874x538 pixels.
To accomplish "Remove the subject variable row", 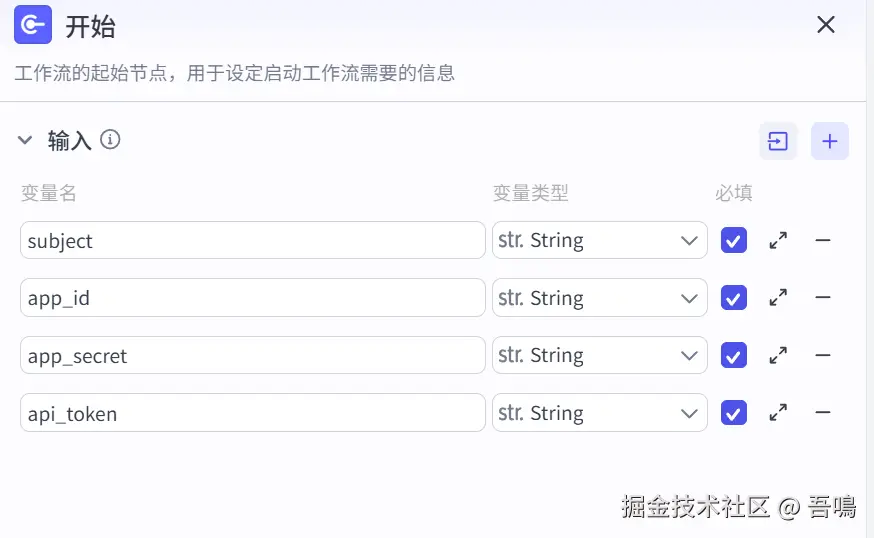I will click(x=823, y=240).
